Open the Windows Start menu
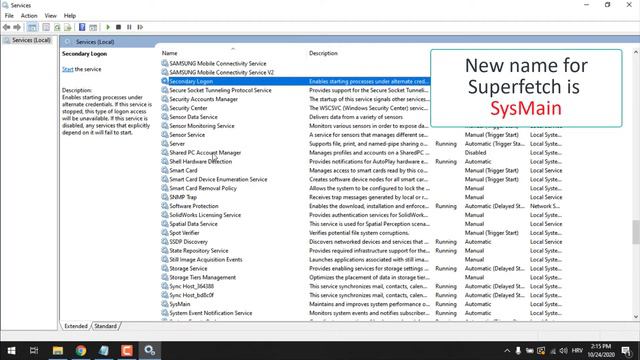 tap(11, 351)
